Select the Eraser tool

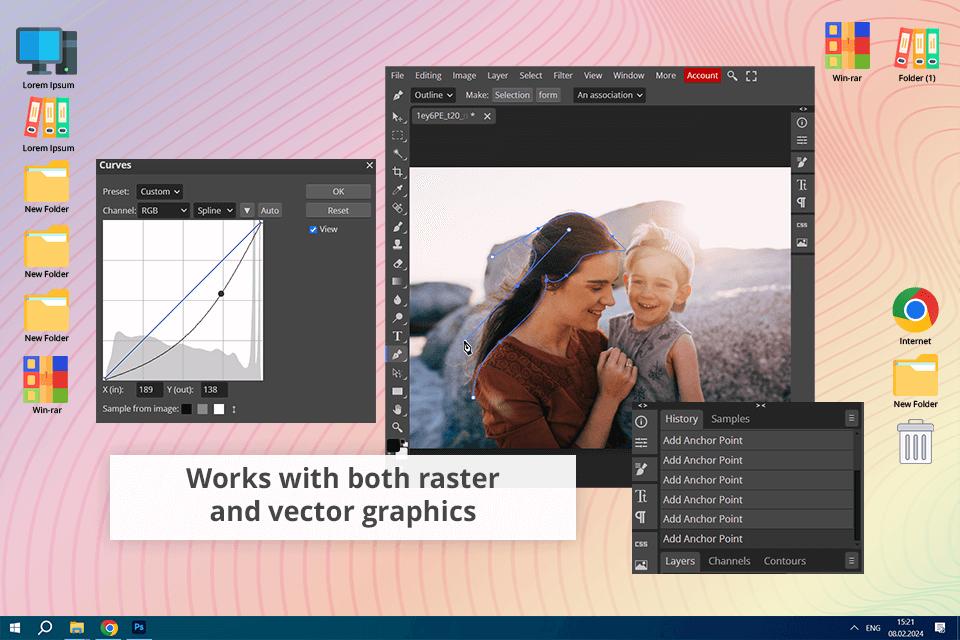(397, 263)
